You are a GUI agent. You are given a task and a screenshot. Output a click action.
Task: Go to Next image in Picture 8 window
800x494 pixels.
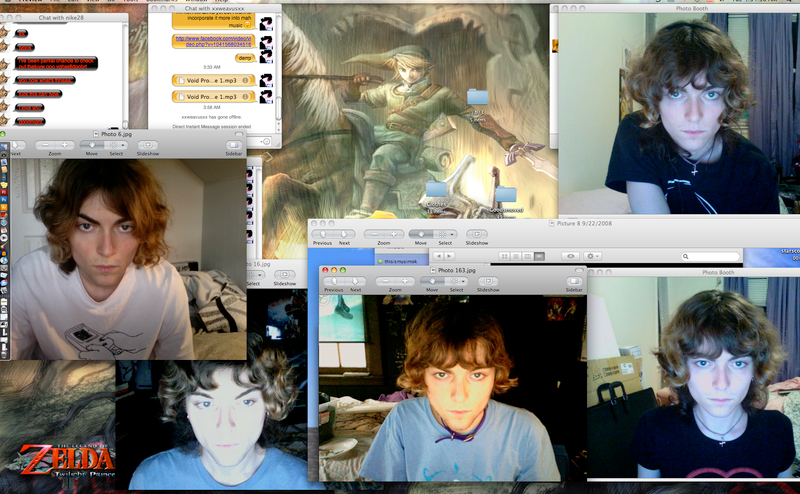click(344, 234)
